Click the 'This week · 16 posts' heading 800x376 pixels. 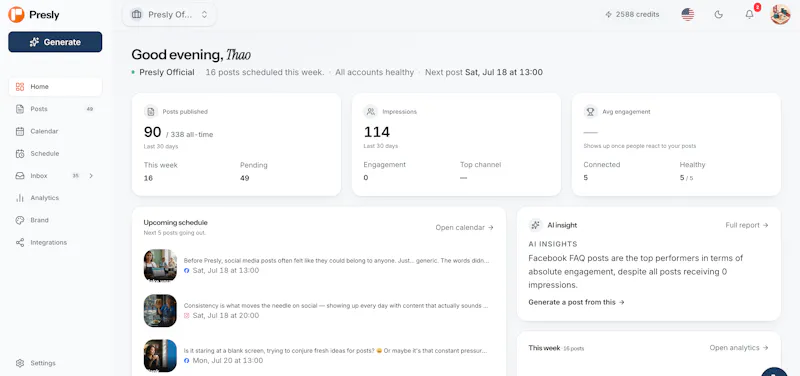pos(556,348)
